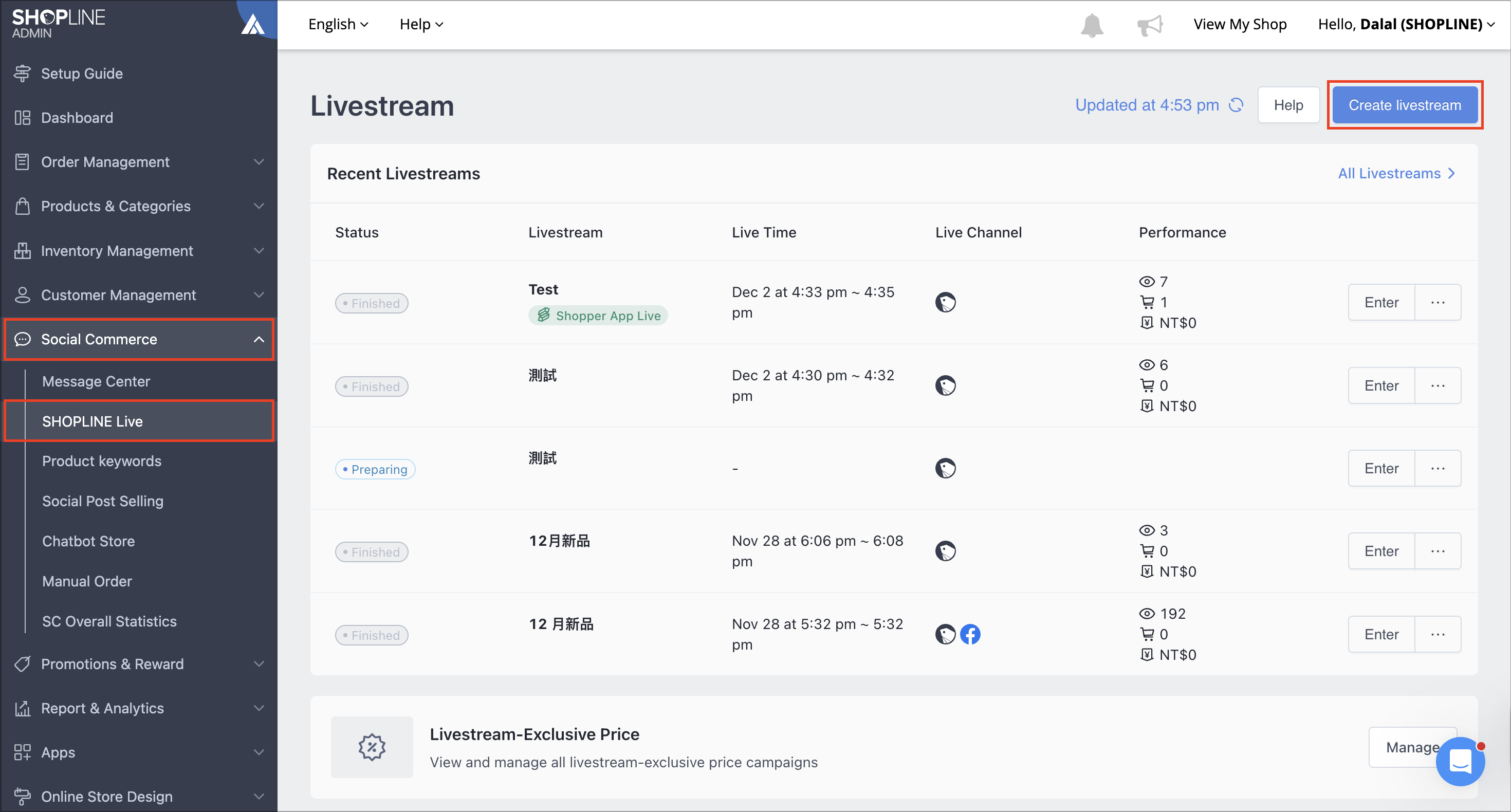Open more options for 12 月新品 Facebook livestream
The height and width of the screenshot is (812, 1511).
(x=1438, y=634)
